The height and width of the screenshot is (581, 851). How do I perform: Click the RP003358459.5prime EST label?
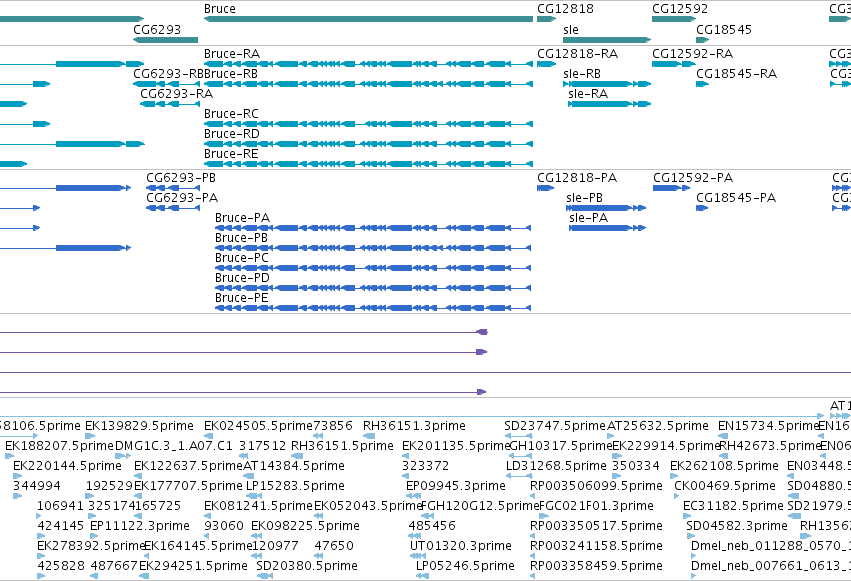click(x=596, y=566)
